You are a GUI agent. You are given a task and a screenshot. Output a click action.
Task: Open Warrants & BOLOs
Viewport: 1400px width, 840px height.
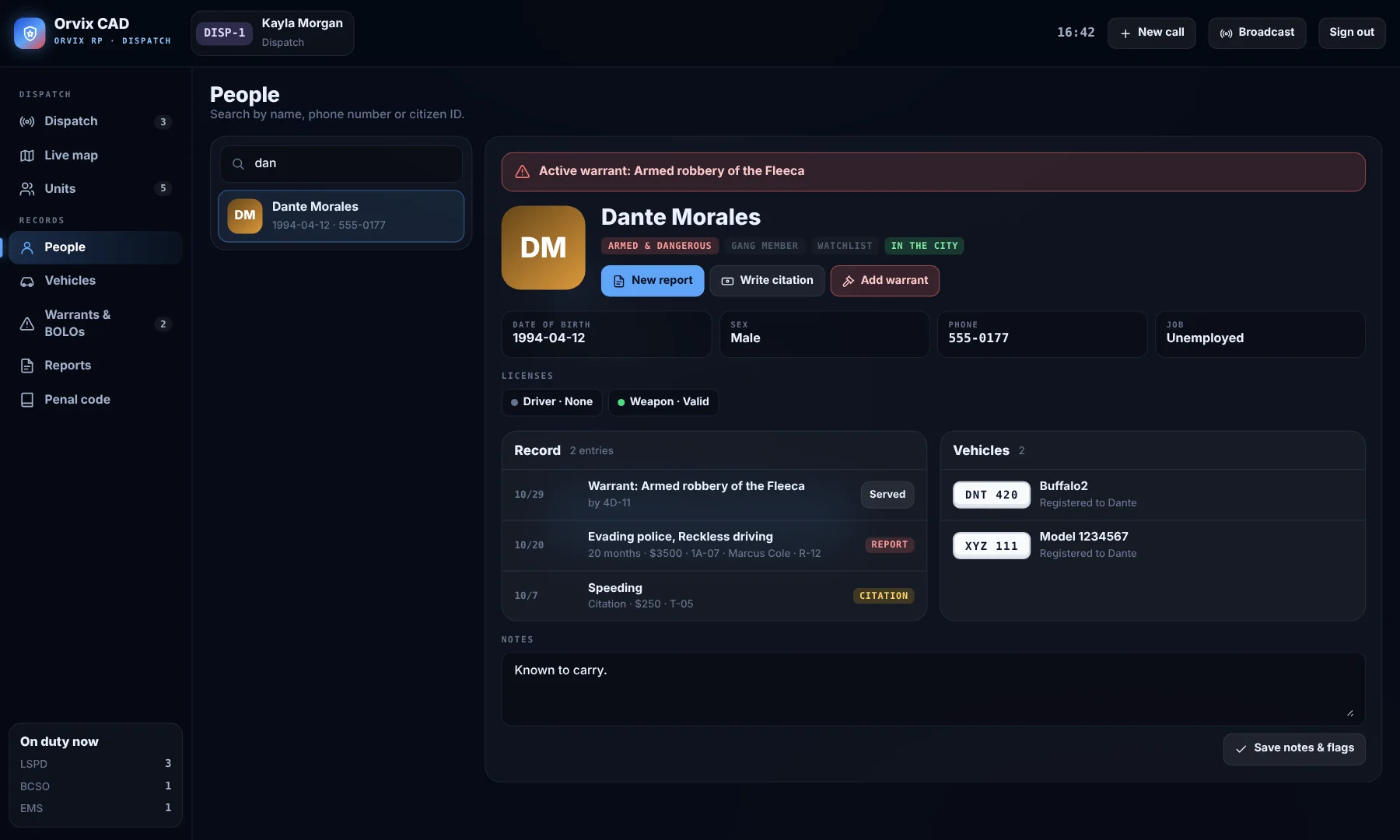click(x=96, y=323)
